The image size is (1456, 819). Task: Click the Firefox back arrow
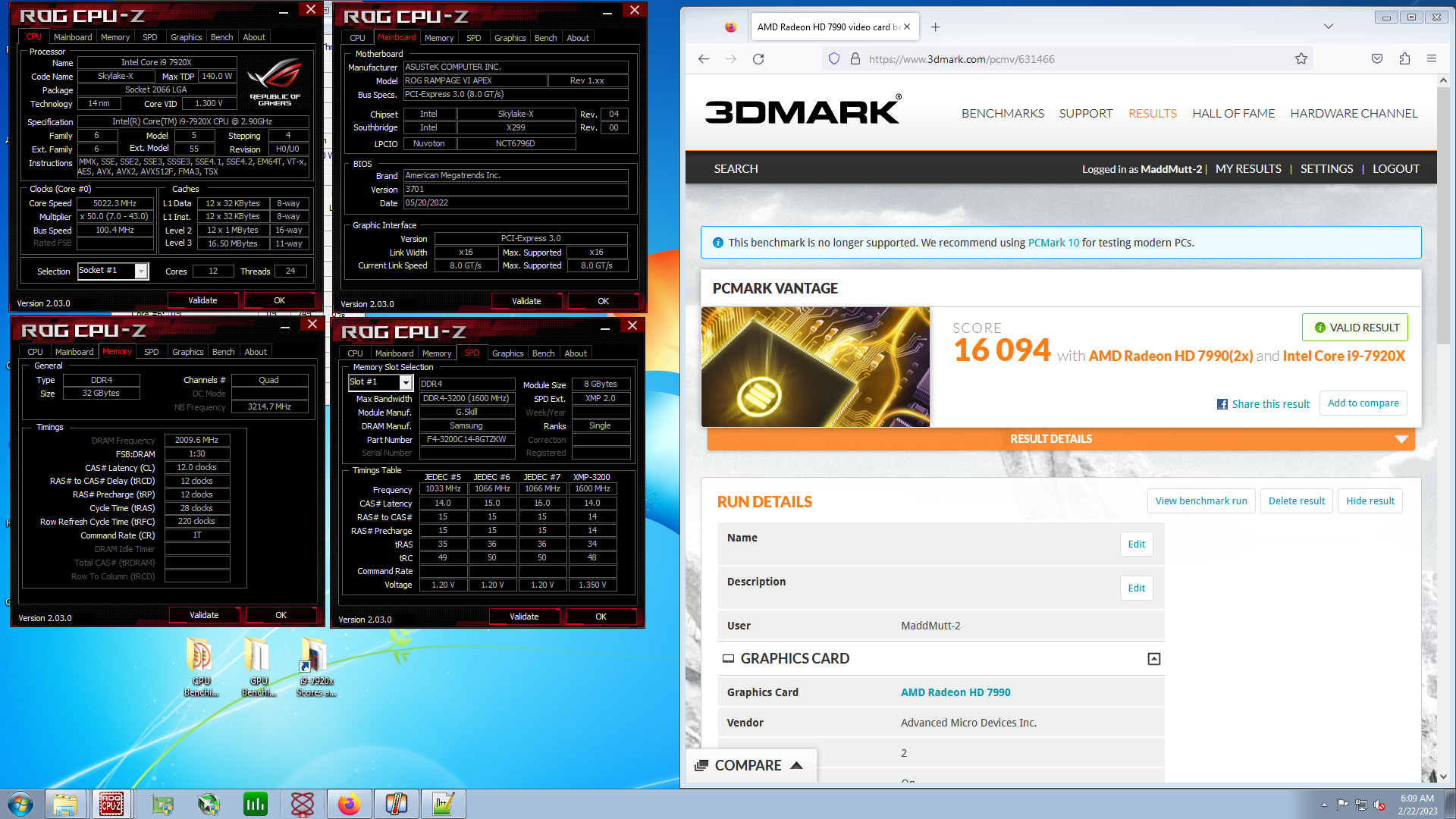point(704,59)
